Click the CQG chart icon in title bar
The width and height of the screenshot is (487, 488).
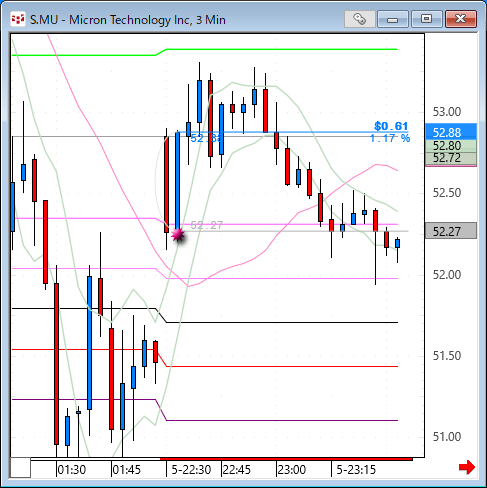click(17, 20)
